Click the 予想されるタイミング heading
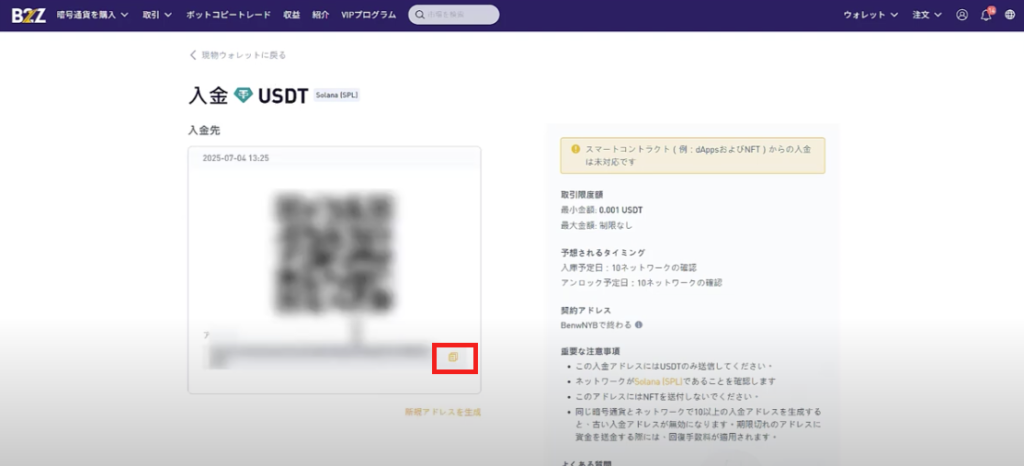The height and width of the screenshot is (466, 1024). pyautogui.click(x=603, y=252)
